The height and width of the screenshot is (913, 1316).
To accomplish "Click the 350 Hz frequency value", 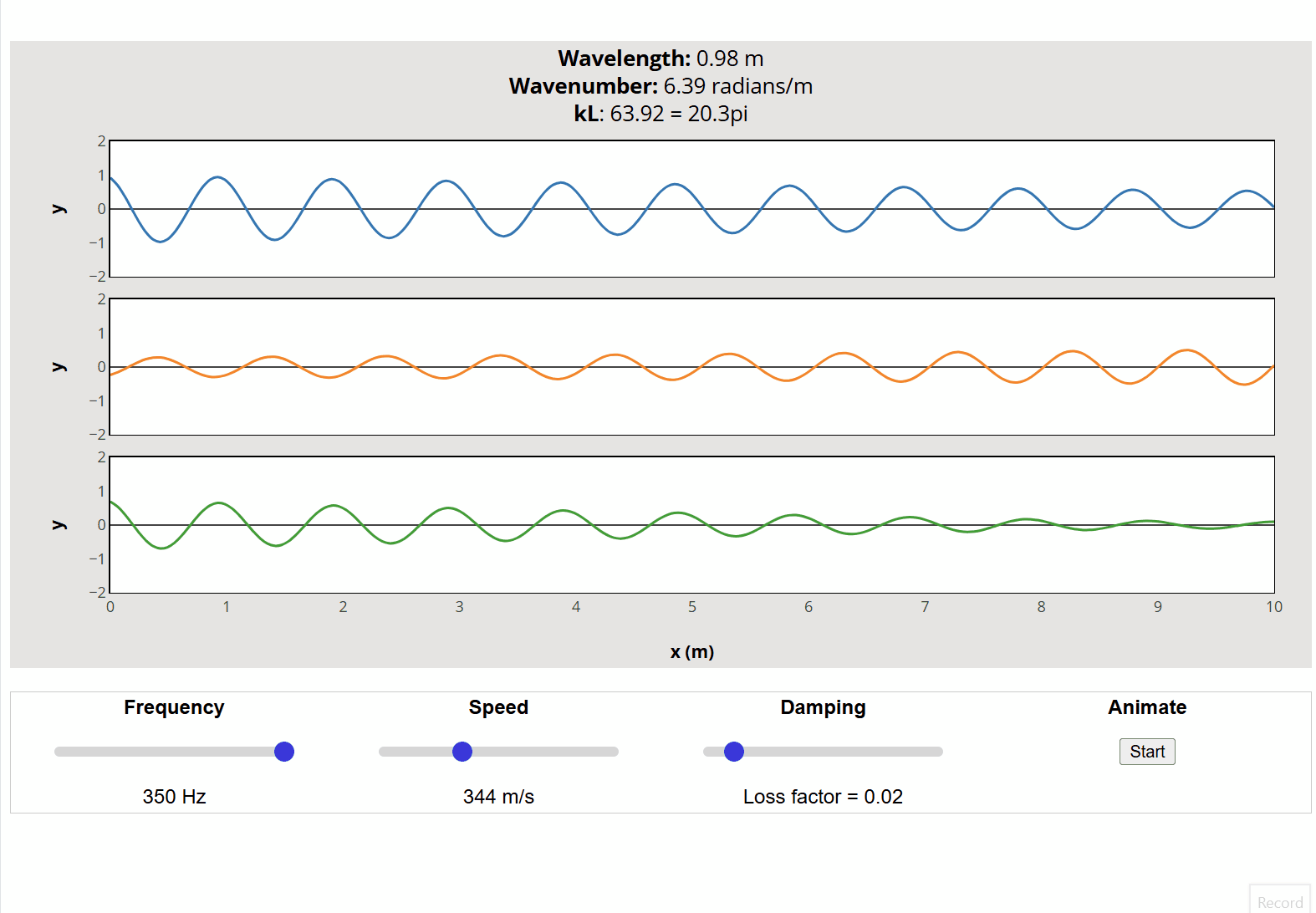I will pos(174,797).
